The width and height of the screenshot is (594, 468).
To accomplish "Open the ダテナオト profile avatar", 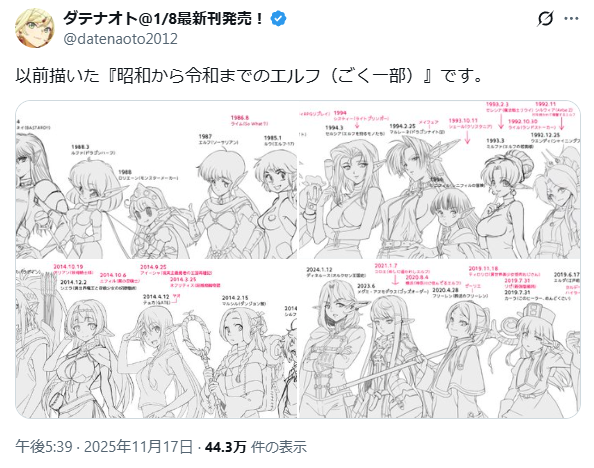I will (x=34, y=28).
